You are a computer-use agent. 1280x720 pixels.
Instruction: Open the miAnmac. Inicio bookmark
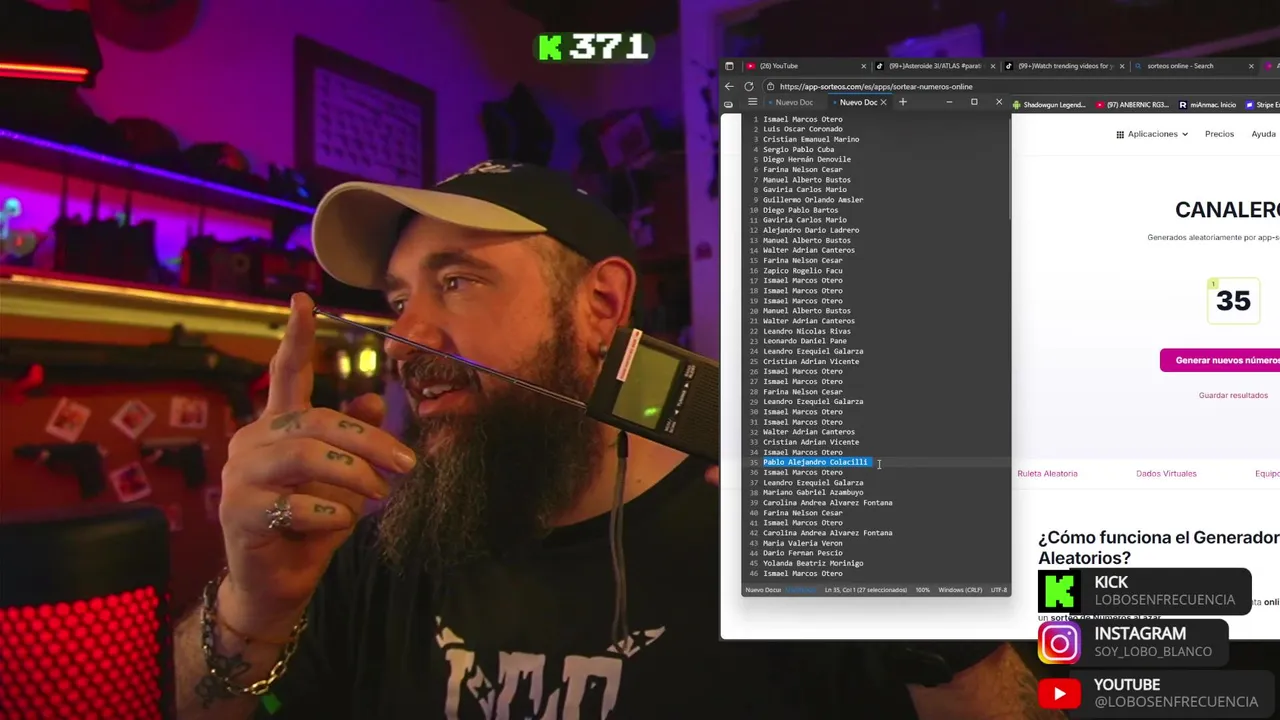(1207, 105)
